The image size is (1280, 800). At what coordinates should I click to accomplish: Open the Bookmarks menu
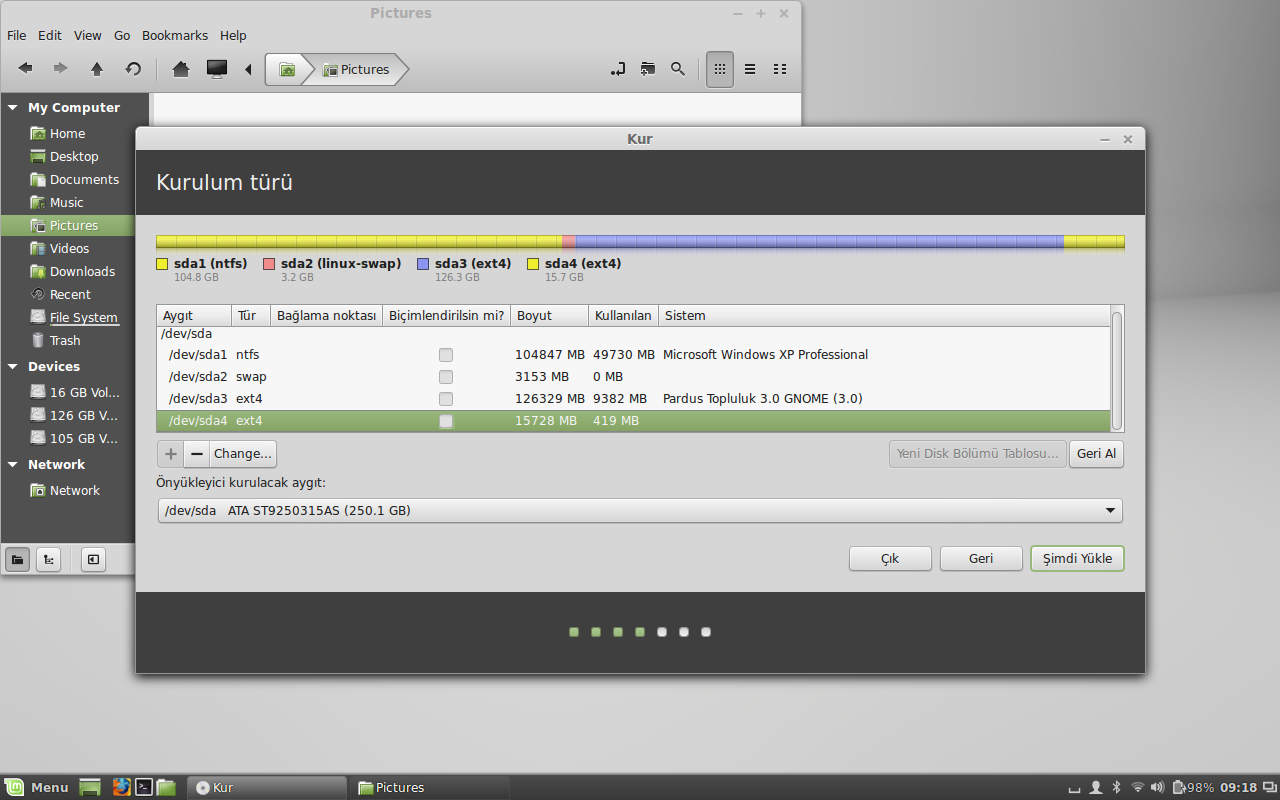pyautogui.click(x=175, y=35)
